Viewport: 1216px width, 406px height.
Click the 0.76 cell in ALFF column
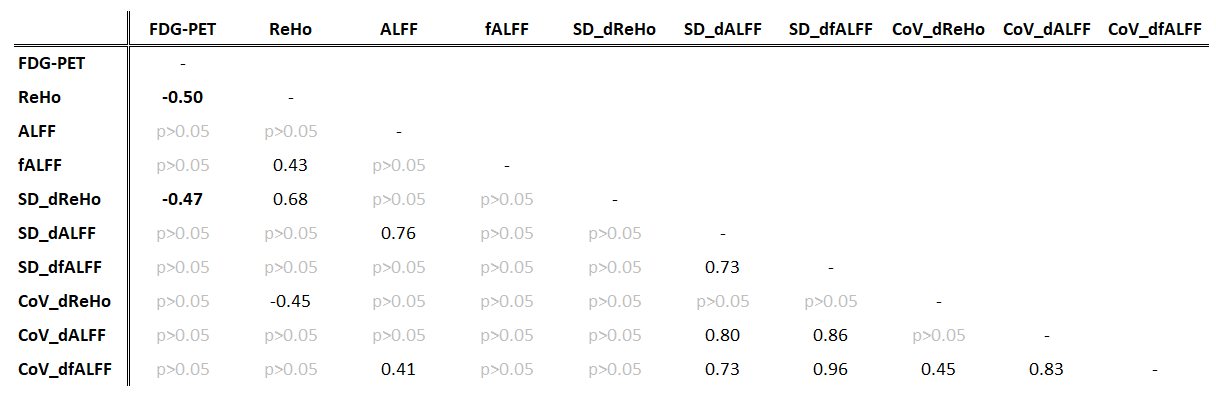[398, 233]
